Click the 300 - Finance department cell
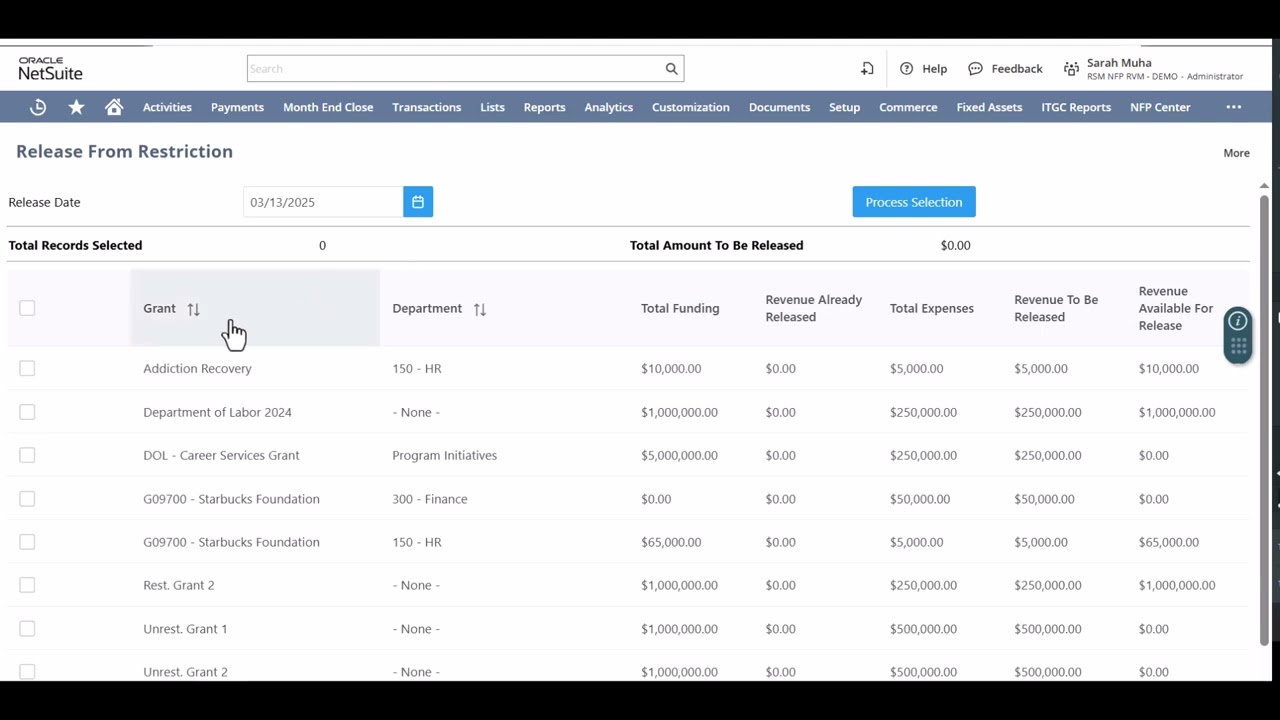The image size is (1280, 720). (x=429, y=499)
